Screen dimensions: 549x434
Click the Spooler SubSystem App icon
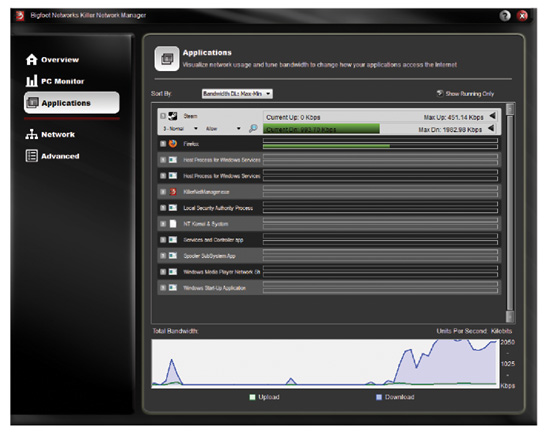pos(173,256)
